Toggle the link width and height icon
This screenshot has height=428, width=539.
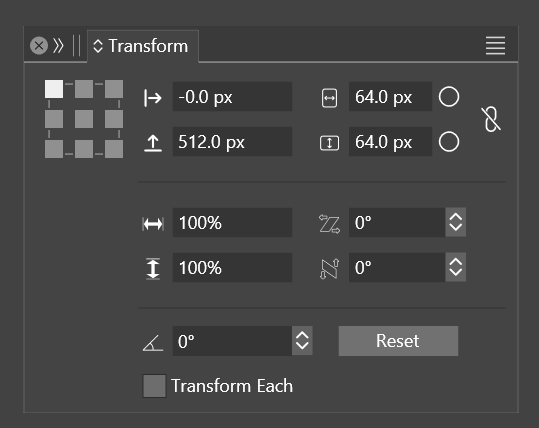(x=491, y=119)
